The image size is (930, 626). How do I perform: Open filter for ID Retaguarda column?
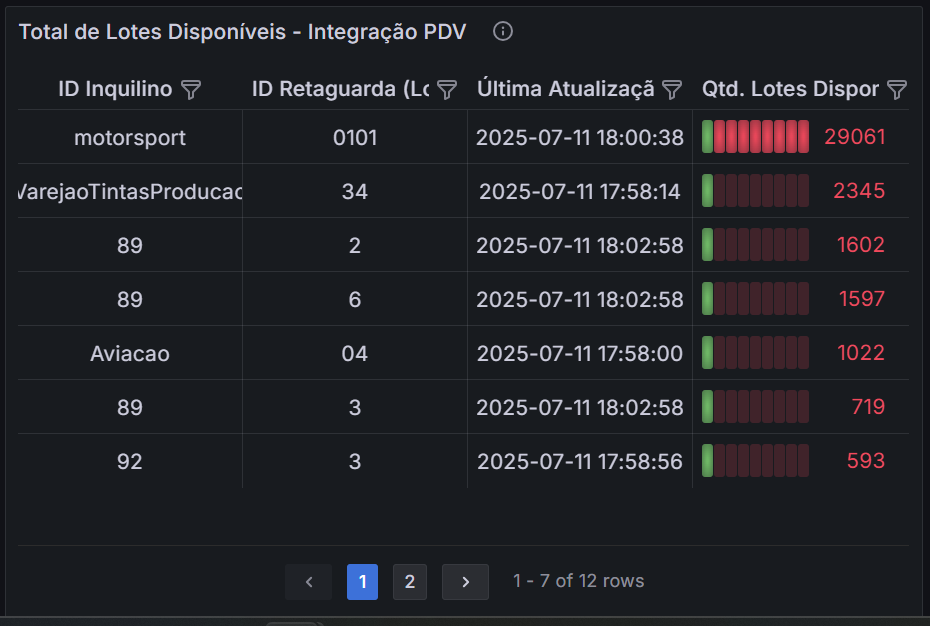[x=447, y=90]
